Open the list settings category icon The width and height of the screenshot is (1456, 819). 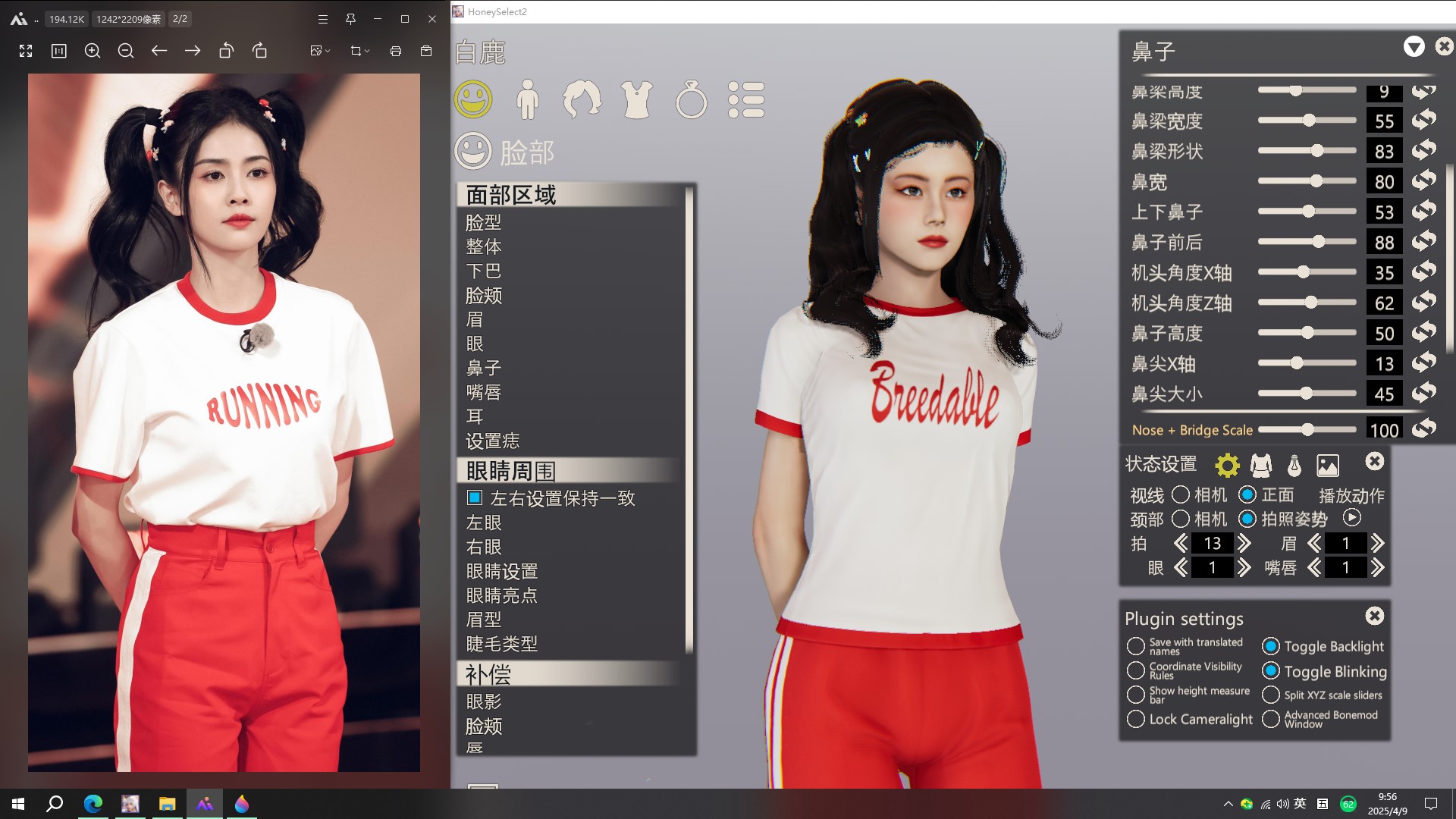(x=746, y=100)
